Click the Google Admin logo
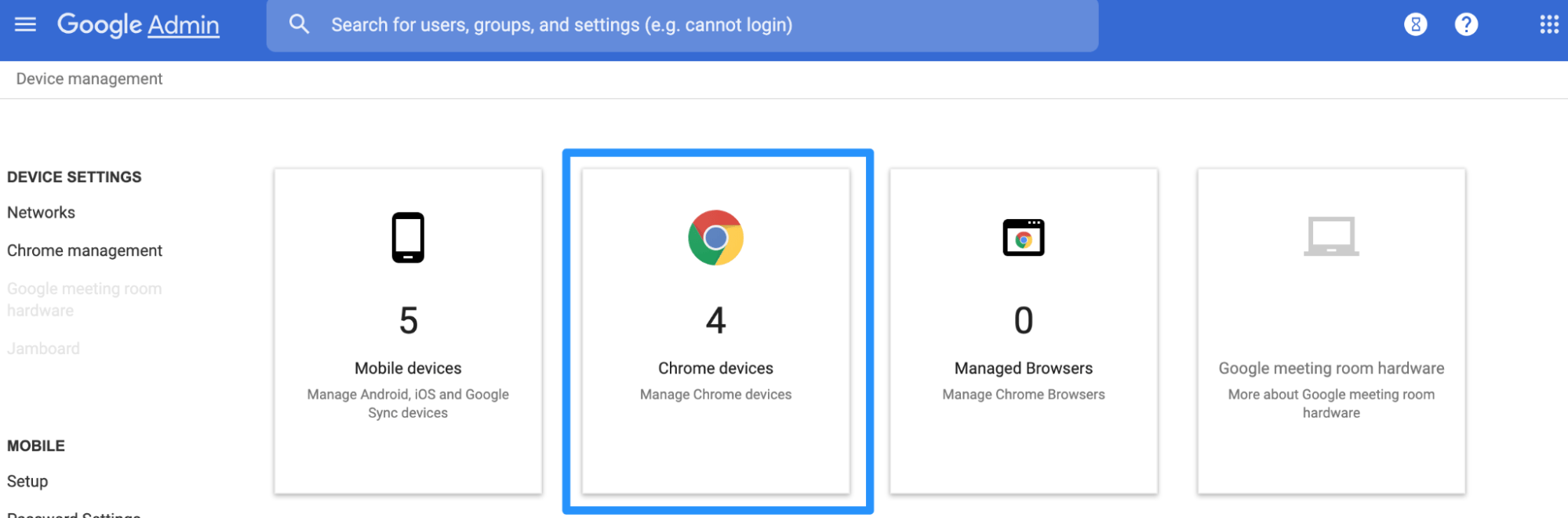1568x518 pixels. [138, 24]
